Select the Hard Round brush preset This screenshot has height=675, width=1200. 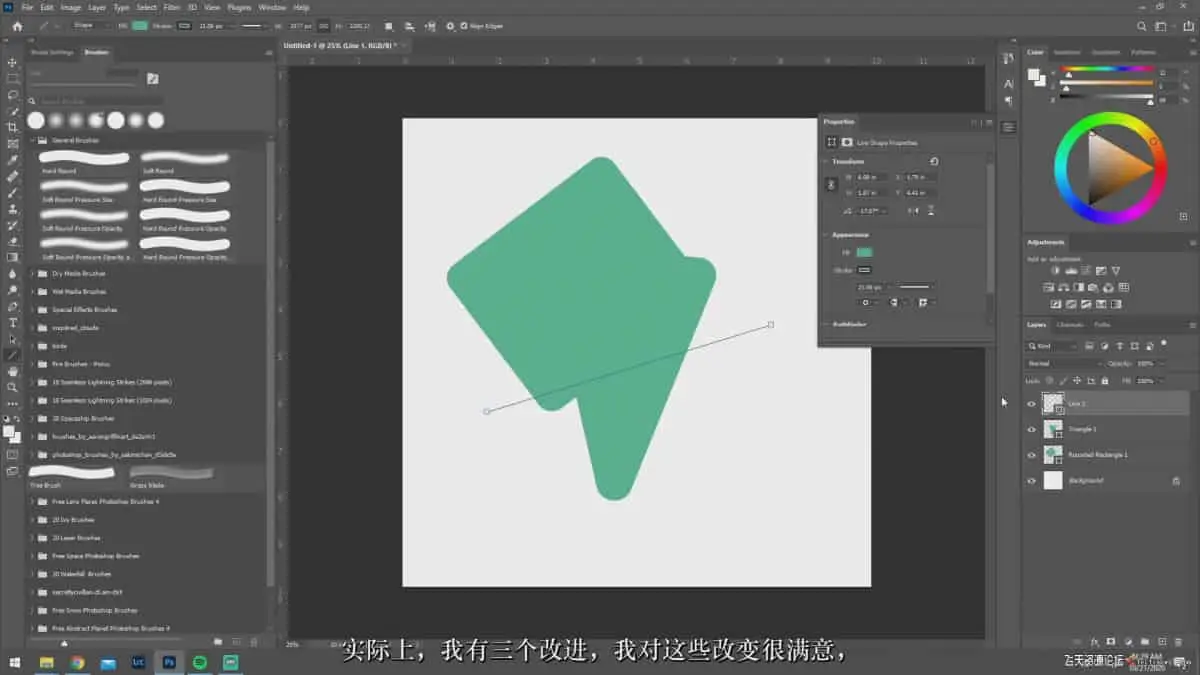pos(84,158)
